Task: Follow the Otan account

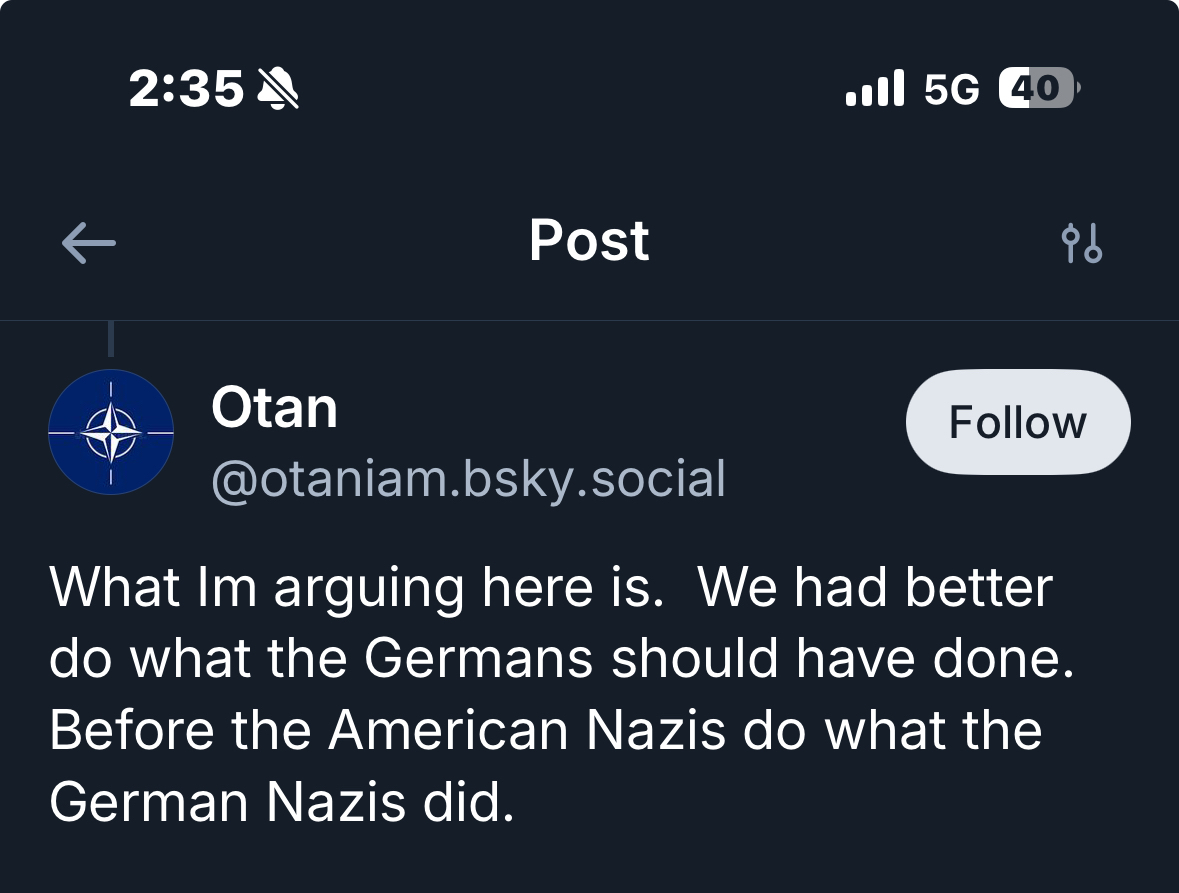Action: (1017, 422)
